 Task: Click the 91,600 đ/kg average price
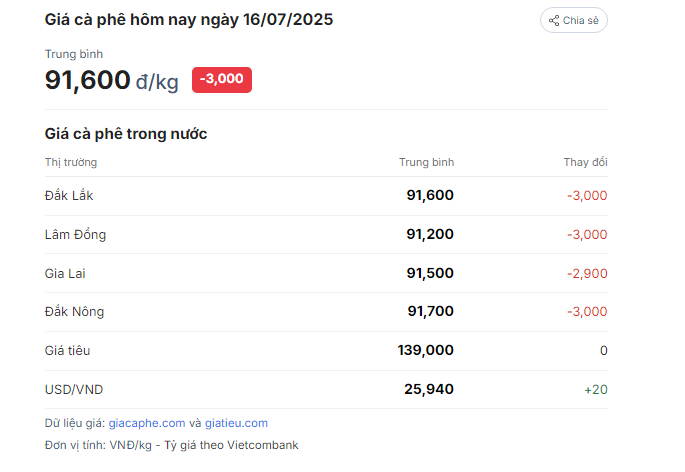click(112, 80)
